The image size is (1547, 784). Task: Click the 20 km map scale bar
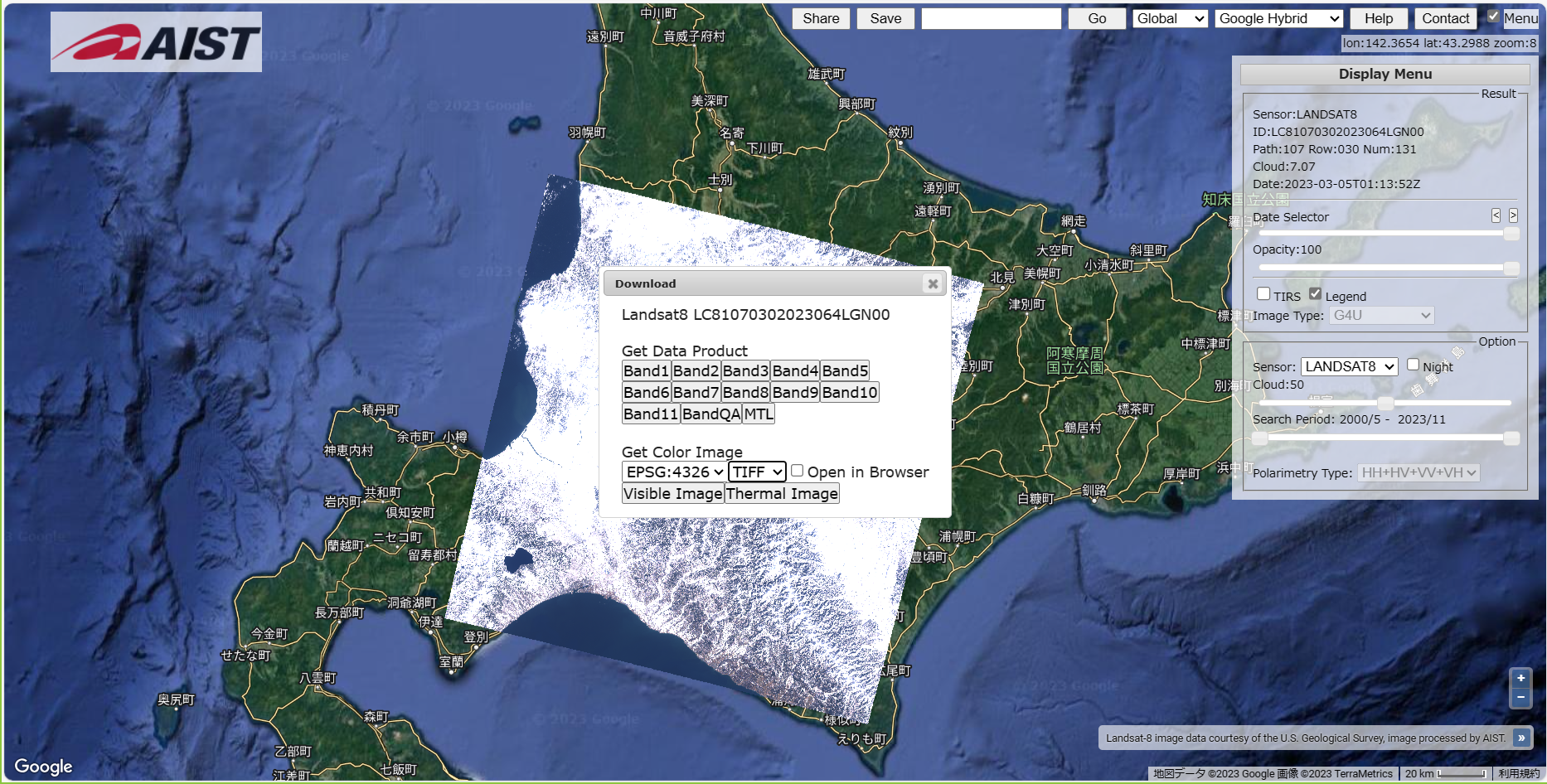tap(1445, 773)
